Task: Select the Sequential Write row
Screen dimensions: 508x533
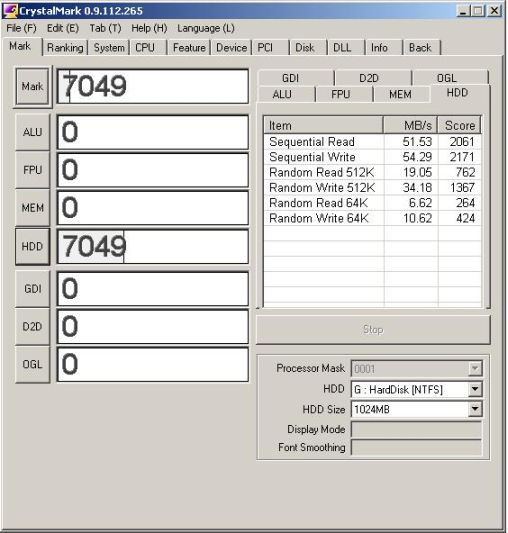Action: pyautogui.click(x=373, y=157)
